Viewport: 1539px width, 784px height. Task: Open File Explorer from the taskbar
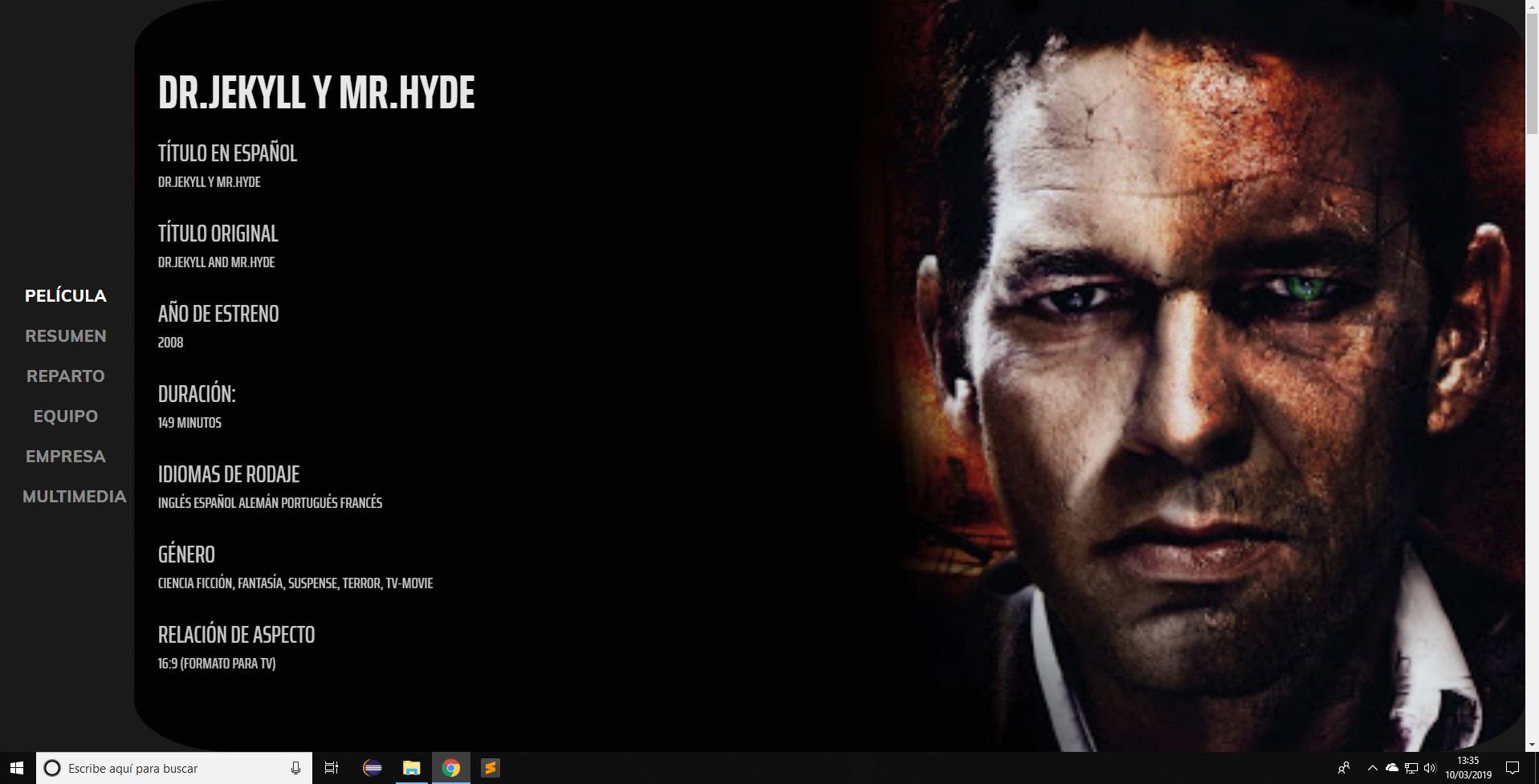[411, 768]
